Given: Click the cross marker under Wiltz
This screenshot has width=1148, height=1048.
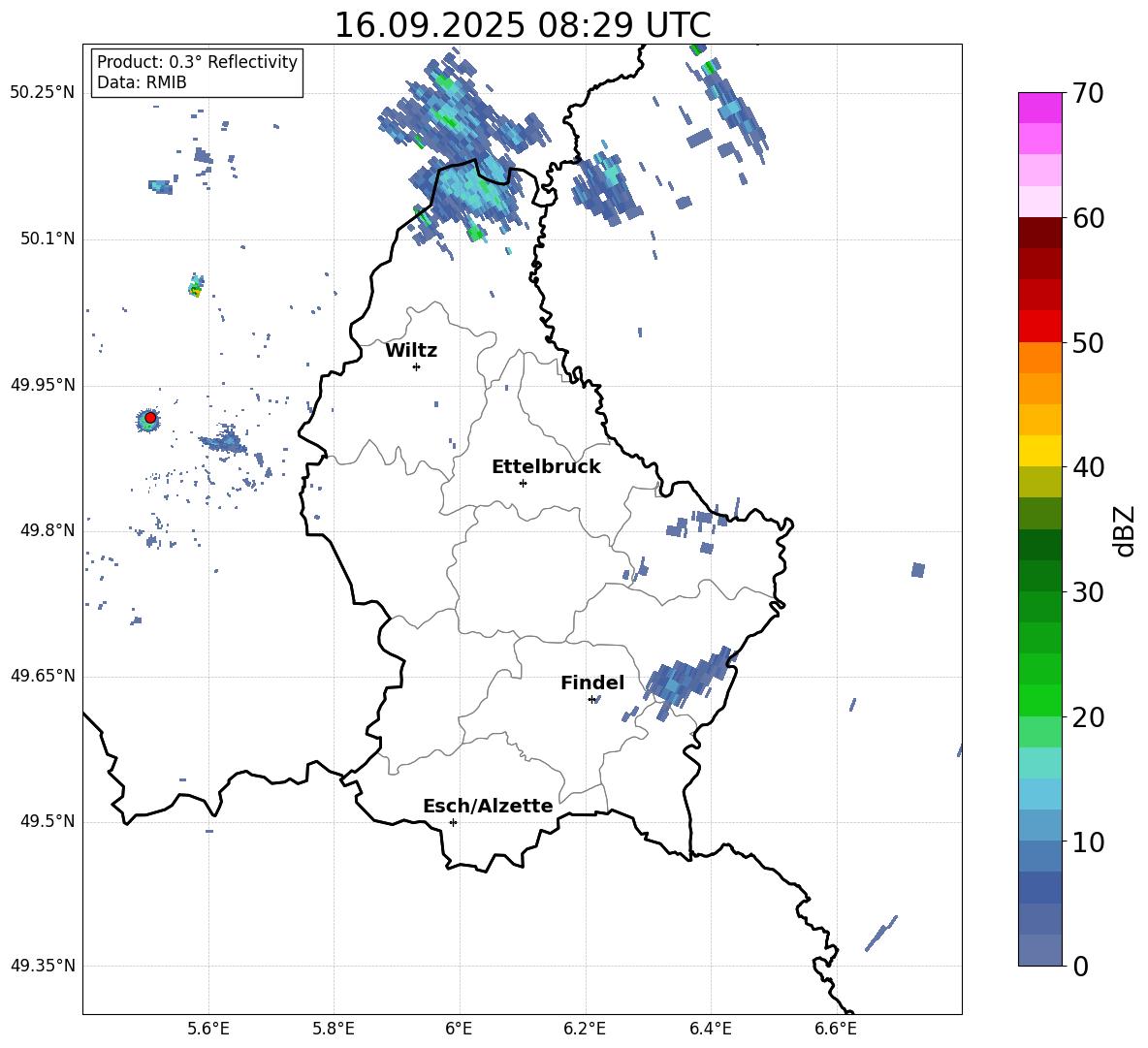Looking at the screenshot, I should tap(417, 366).
